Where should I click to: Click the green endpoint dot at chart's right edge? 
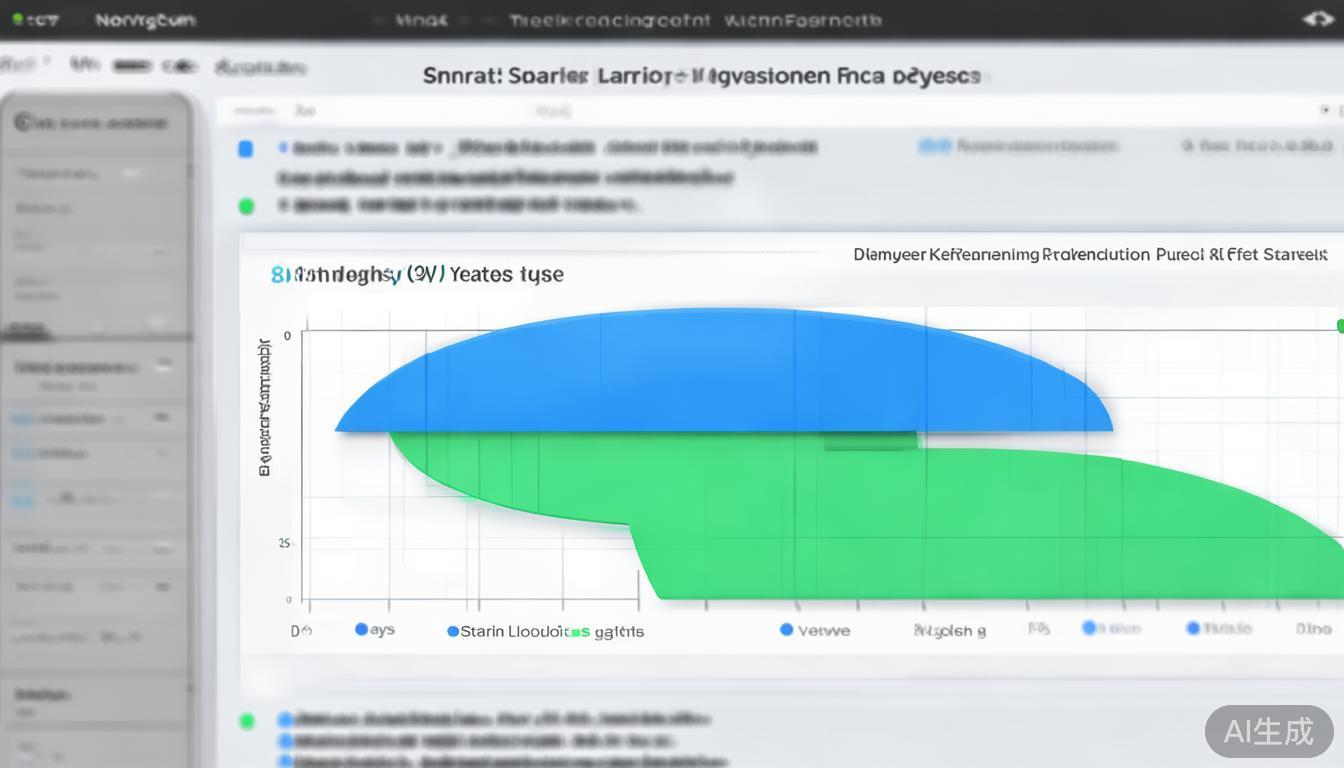click(1340, 325)
